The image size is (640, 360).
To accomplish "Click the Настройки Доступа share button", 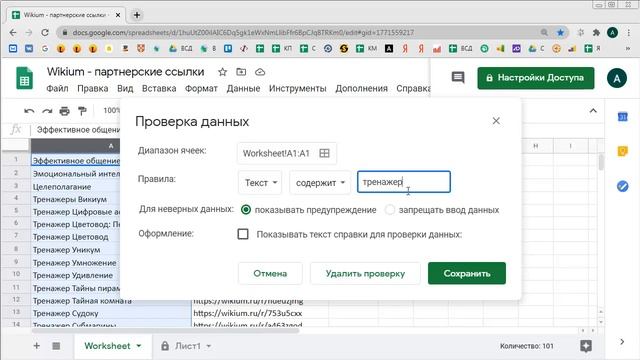I will click(x=536, y=78).
